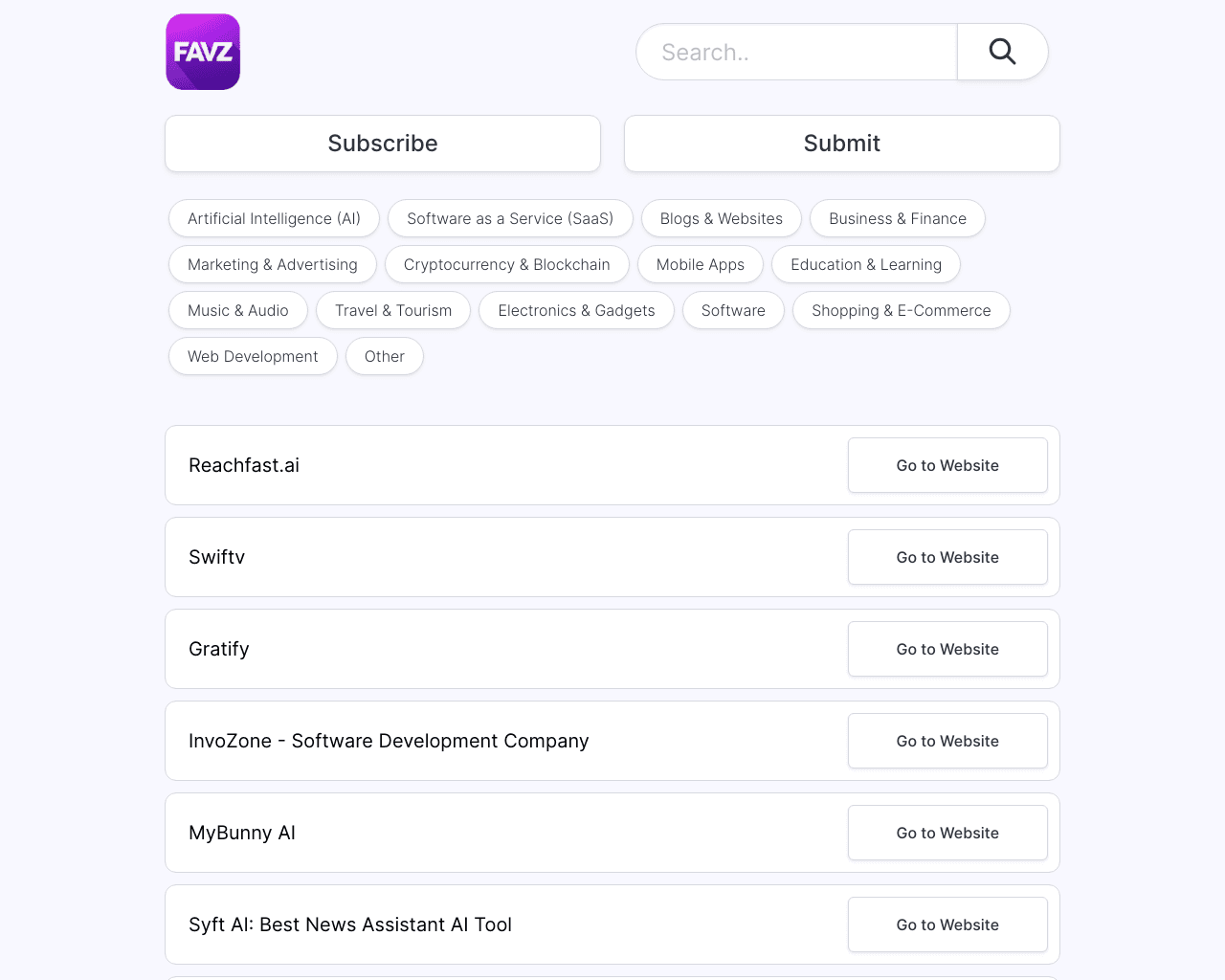Click the magnifying glass search icon
This screenshot has width=1225, height=980.
pos(1002,52)
